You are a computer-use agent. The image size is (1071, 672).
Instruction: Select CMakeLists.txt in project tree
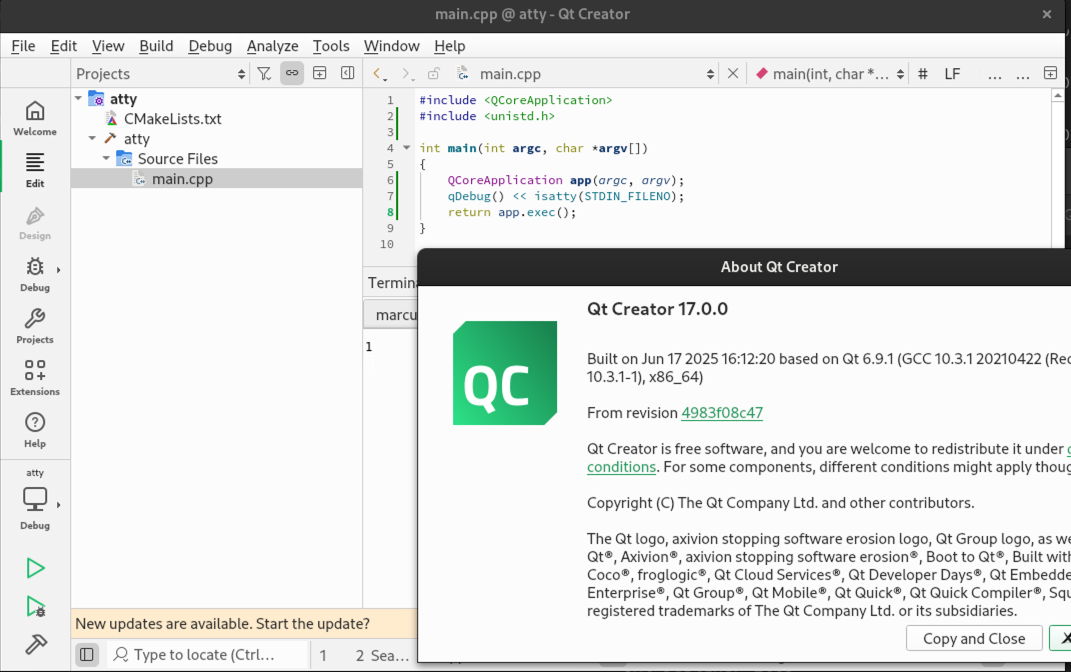[x=172, y=119]
